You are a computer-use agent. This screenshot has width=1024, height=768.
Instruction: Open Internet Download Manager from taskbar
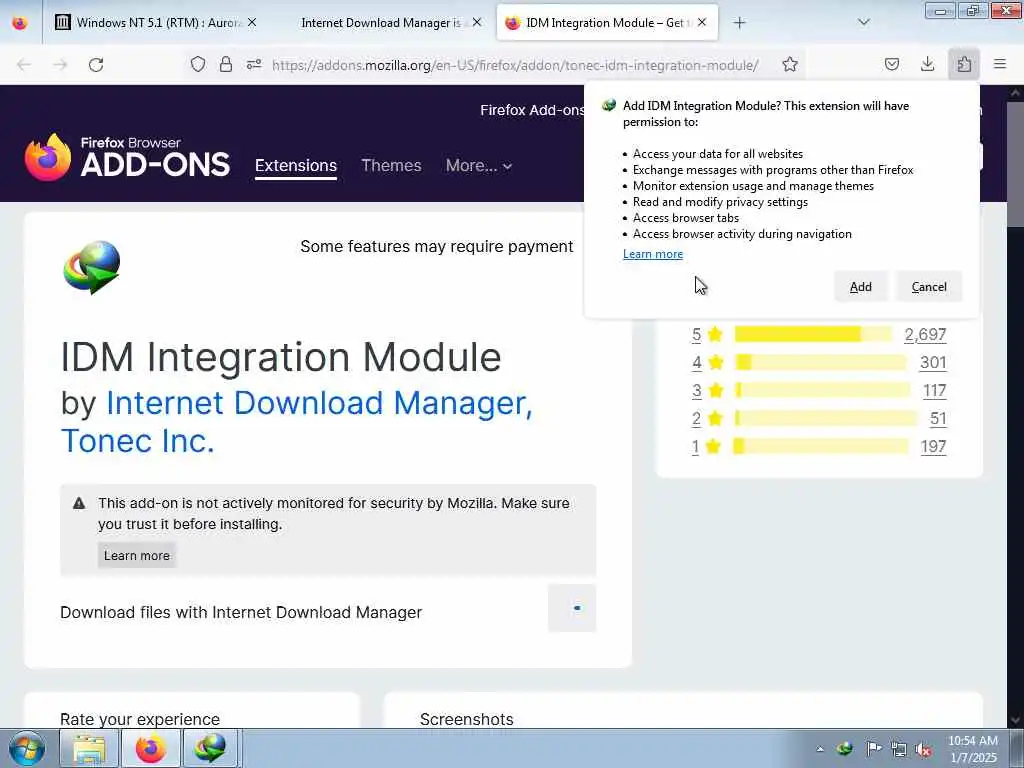tap(210, 749)
